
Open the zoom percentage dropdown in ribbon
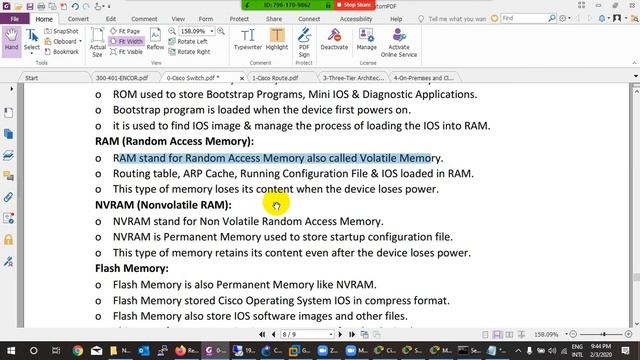(211, 31)
